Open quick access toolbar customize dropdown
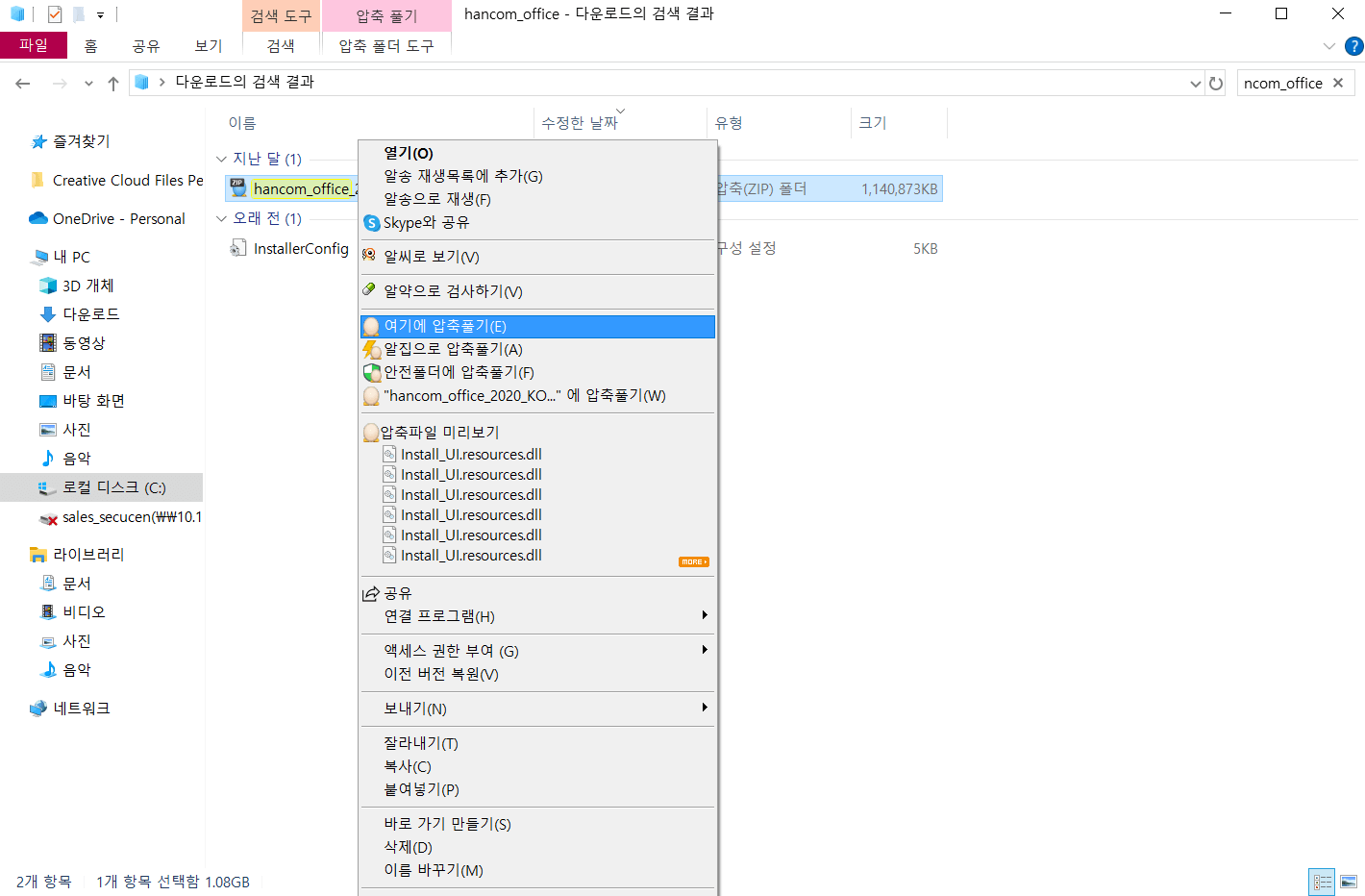This screenshot has height=896, width=1365. pos(100,15)
